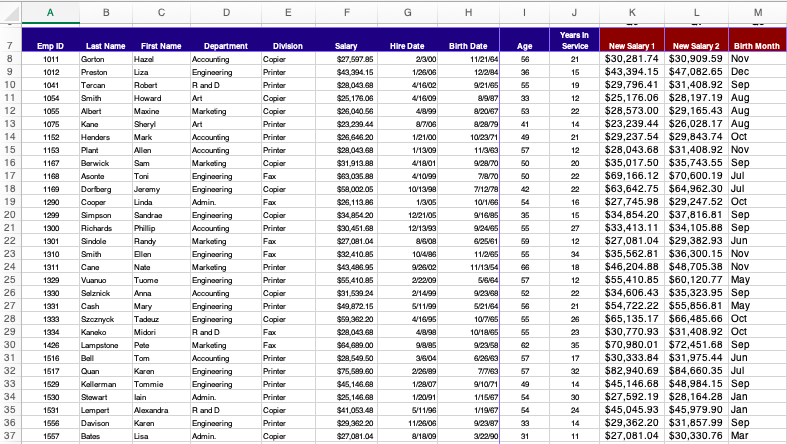Viewport: 787px width, 444px height.
Task: Select birth month cell Mar
Action: tap(757, 435)
